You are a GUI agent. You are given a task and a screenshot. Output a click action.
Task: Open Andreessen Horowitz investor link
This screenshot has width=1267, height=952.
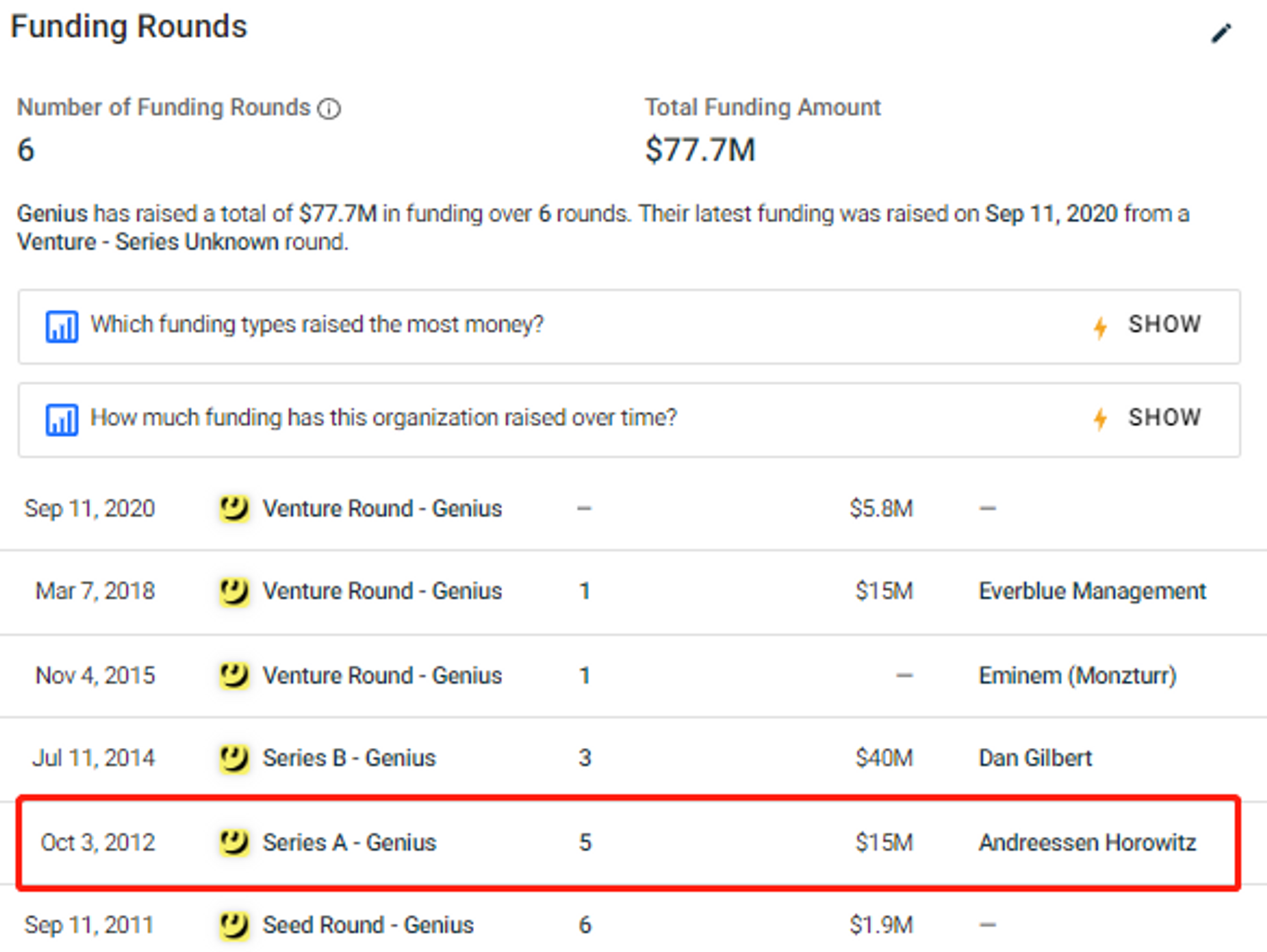pyautogui.click(x=1087, y=843)
